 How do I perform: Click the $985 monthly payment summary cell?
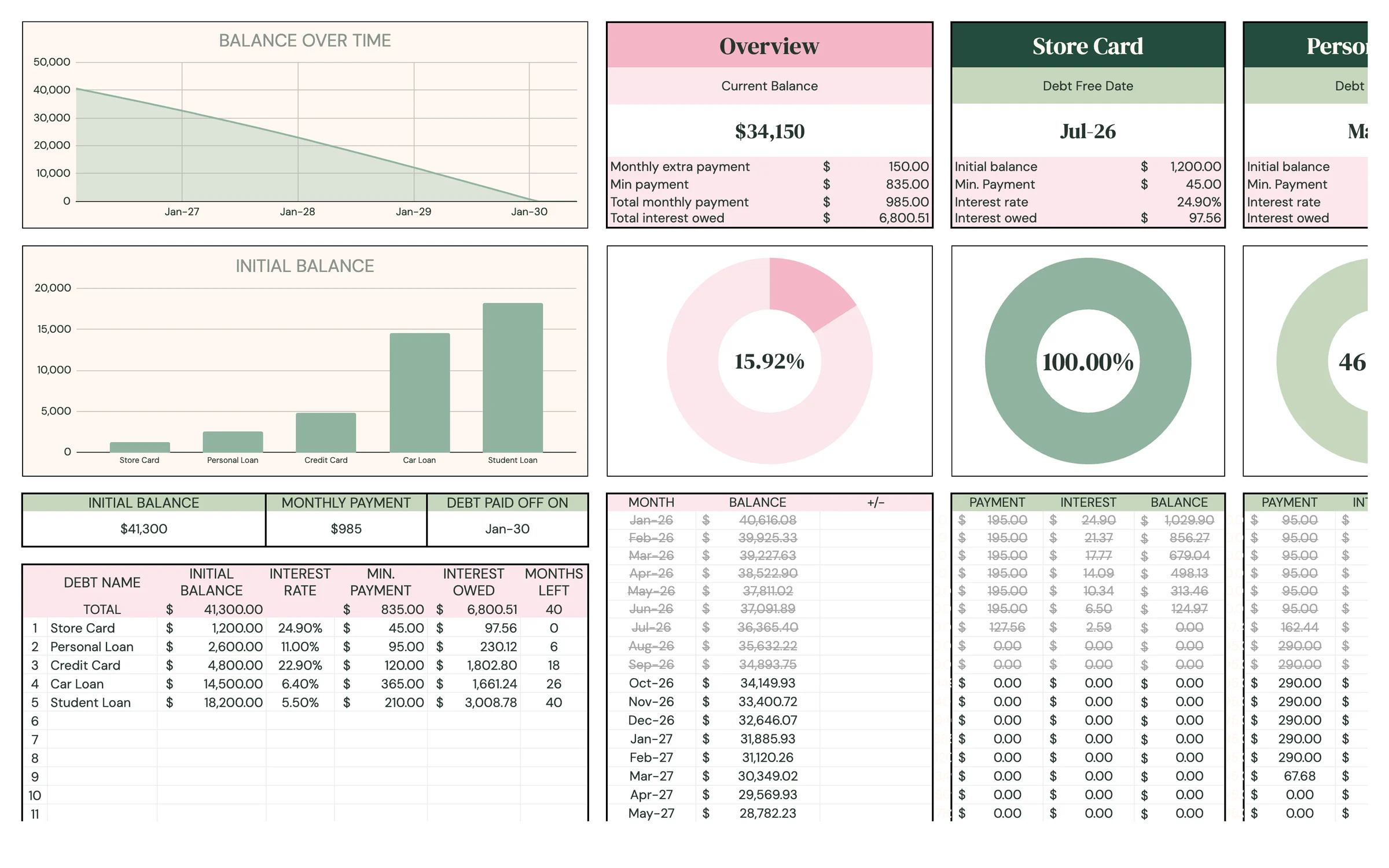[x=346, y=529]
